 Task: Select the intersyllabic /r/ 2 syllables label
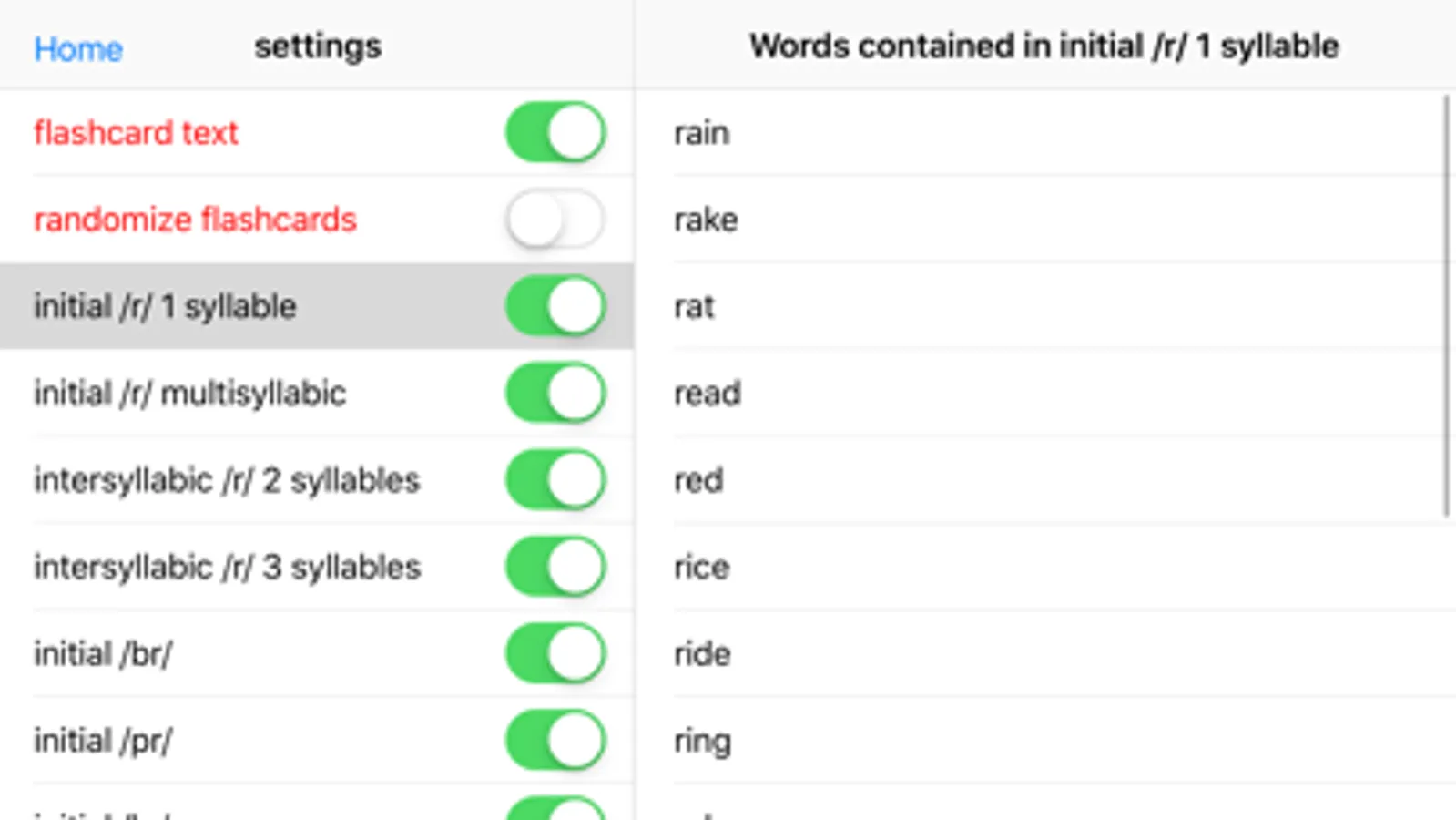(227, 480)
